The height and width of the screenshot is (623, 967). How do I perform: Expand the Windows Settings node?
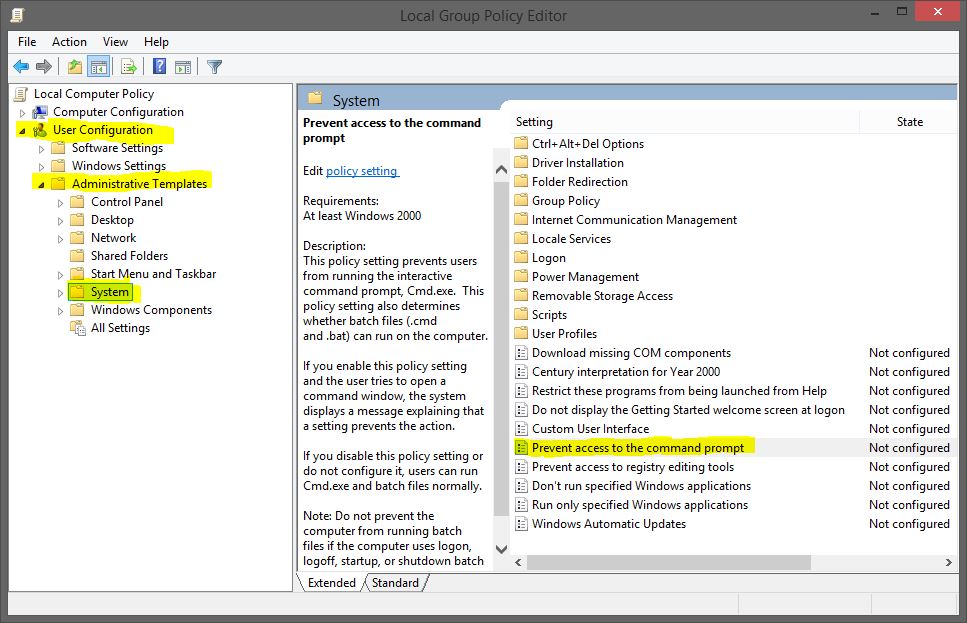(41, 167)
